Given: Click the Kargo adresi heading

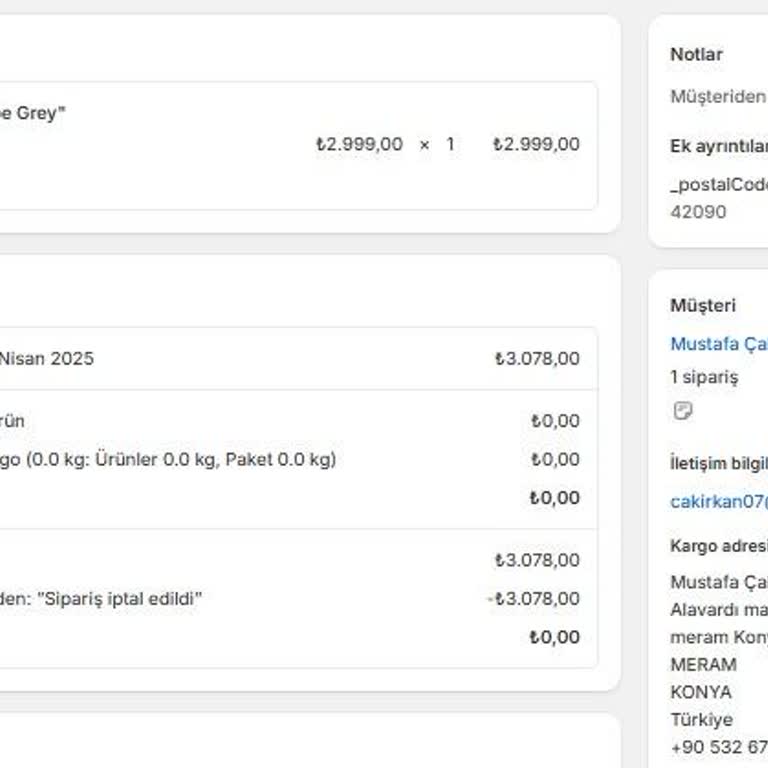Looking at the screenshot, I should (x=718, y=546).
